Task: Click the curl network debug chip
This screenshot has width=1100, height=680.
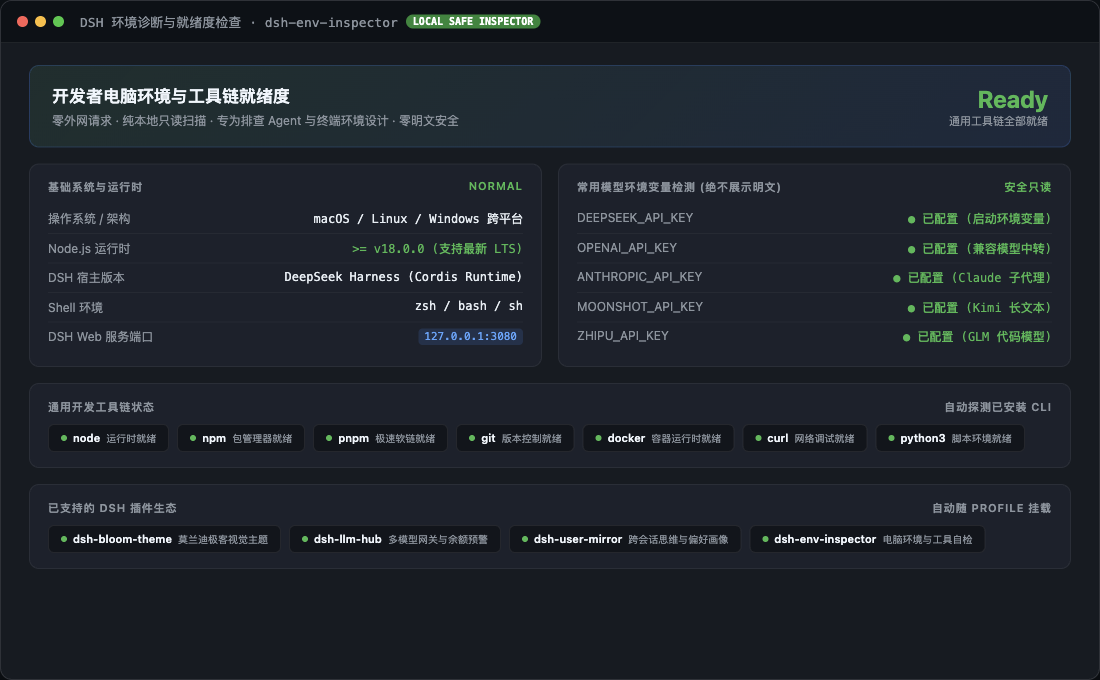Action: pos(805,438)
